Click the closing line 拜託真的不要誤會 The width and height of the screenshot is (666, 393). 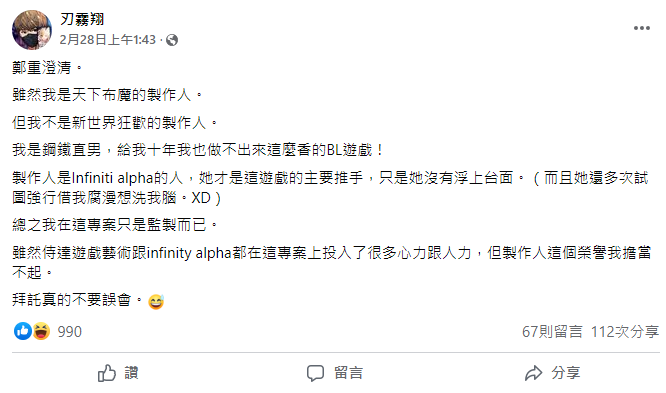point(78,300)
